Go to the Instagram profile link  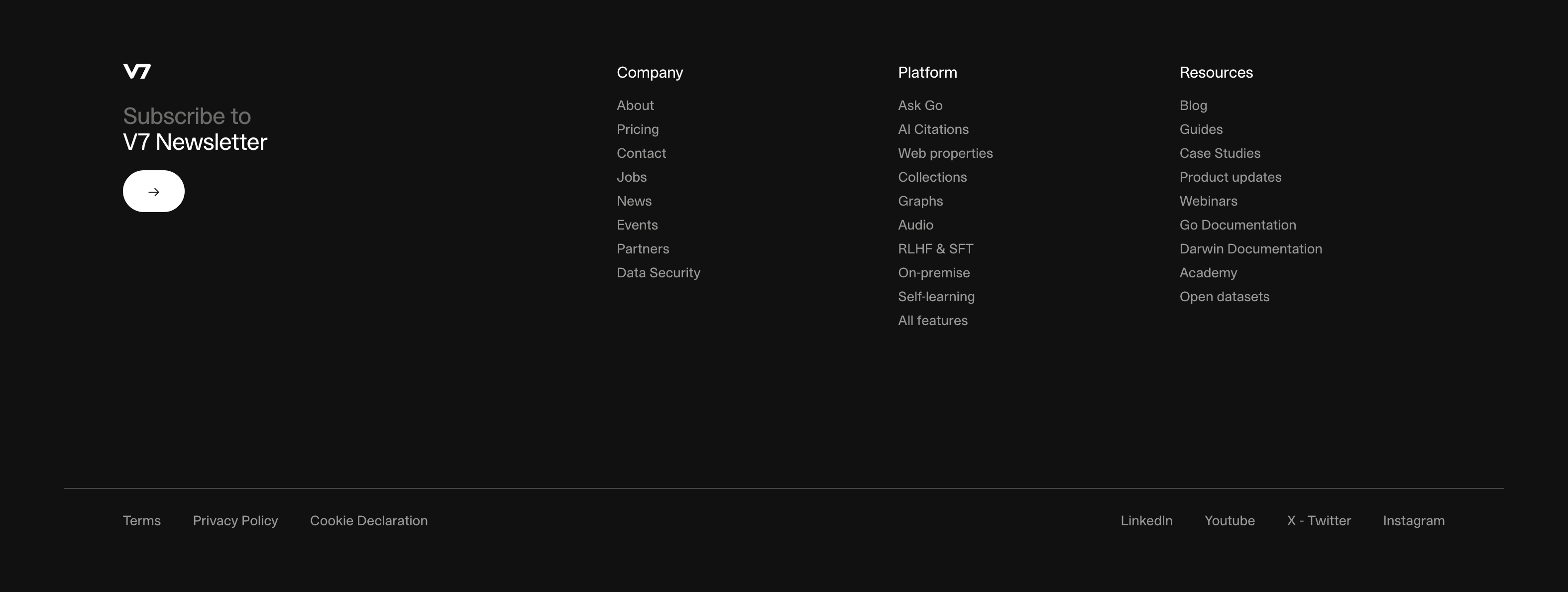pos(1413,521)
